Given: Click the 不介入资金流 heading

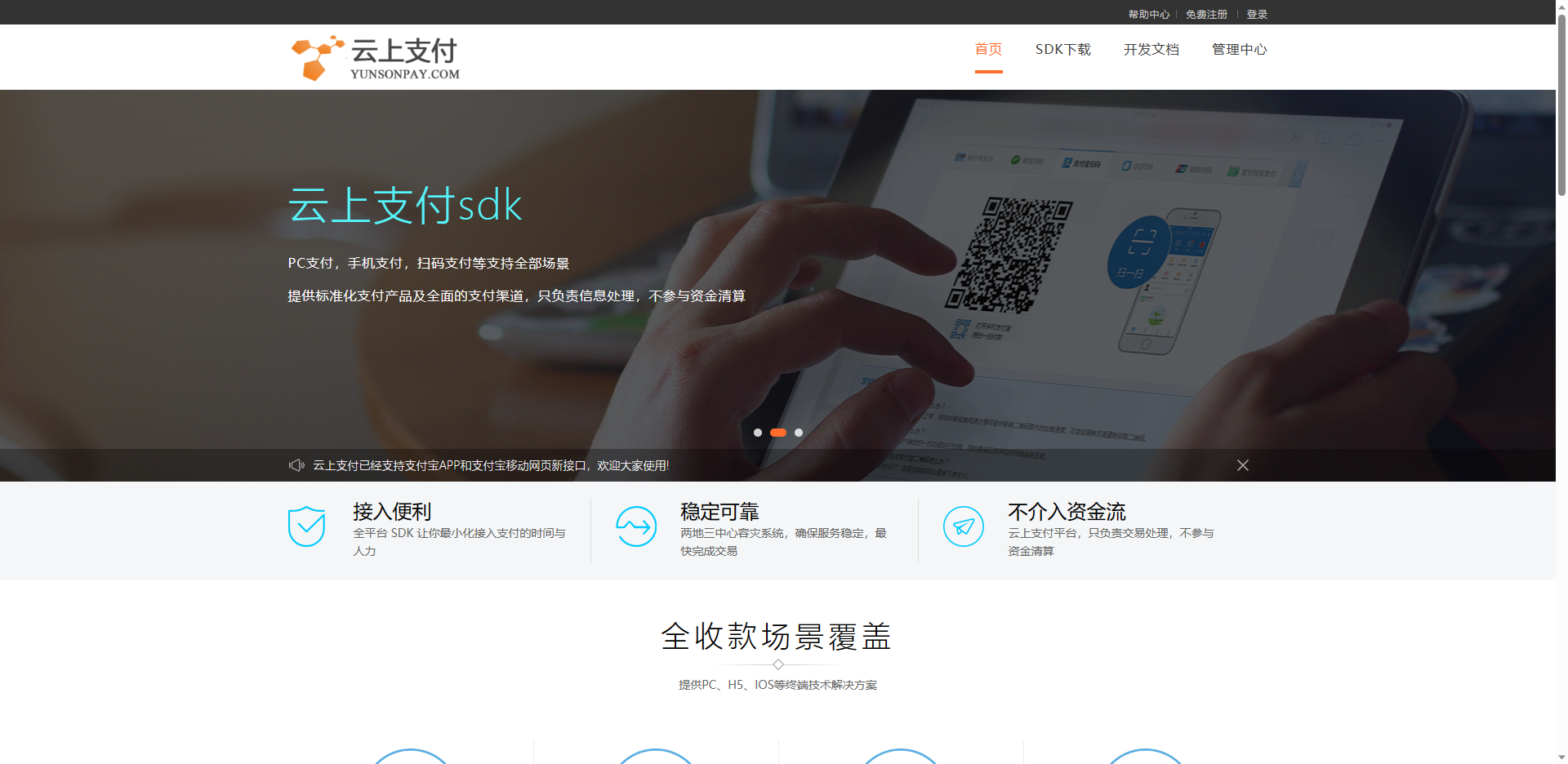Looking at the screenshot, I should [1067, 512].
